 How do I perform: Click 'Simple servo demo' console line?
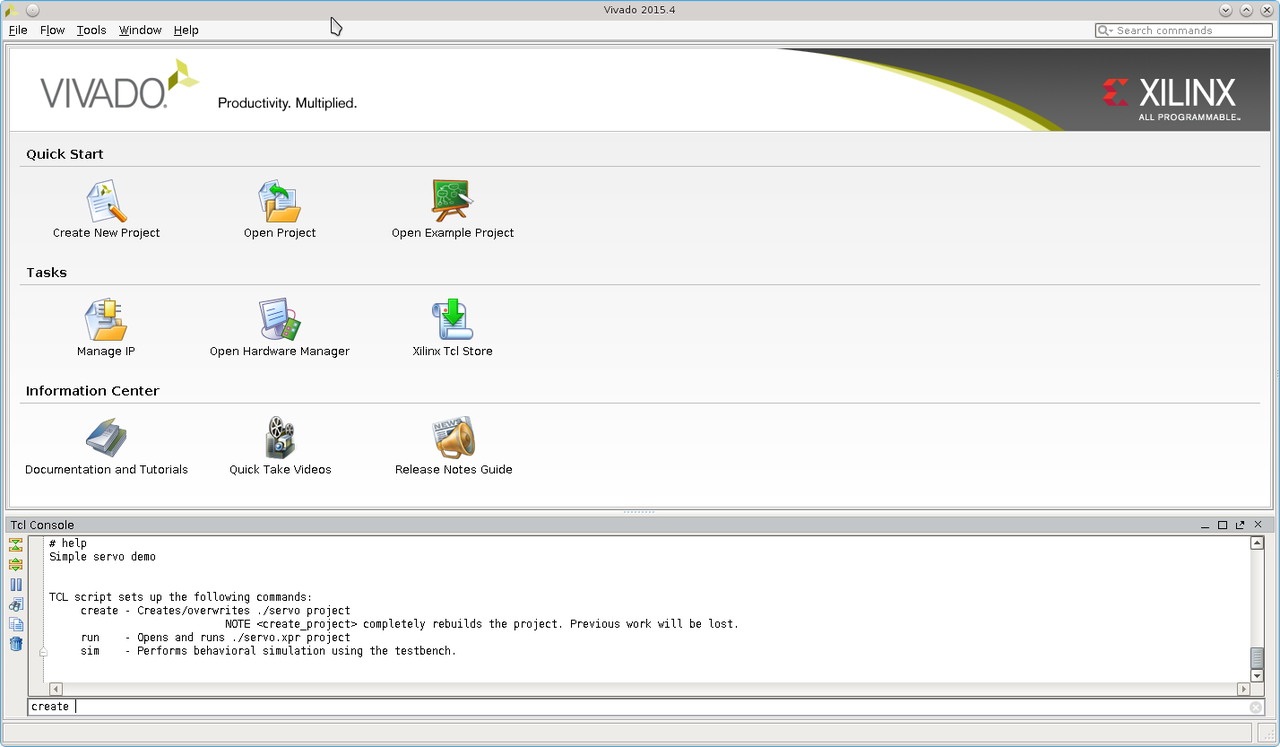(102, 557)
